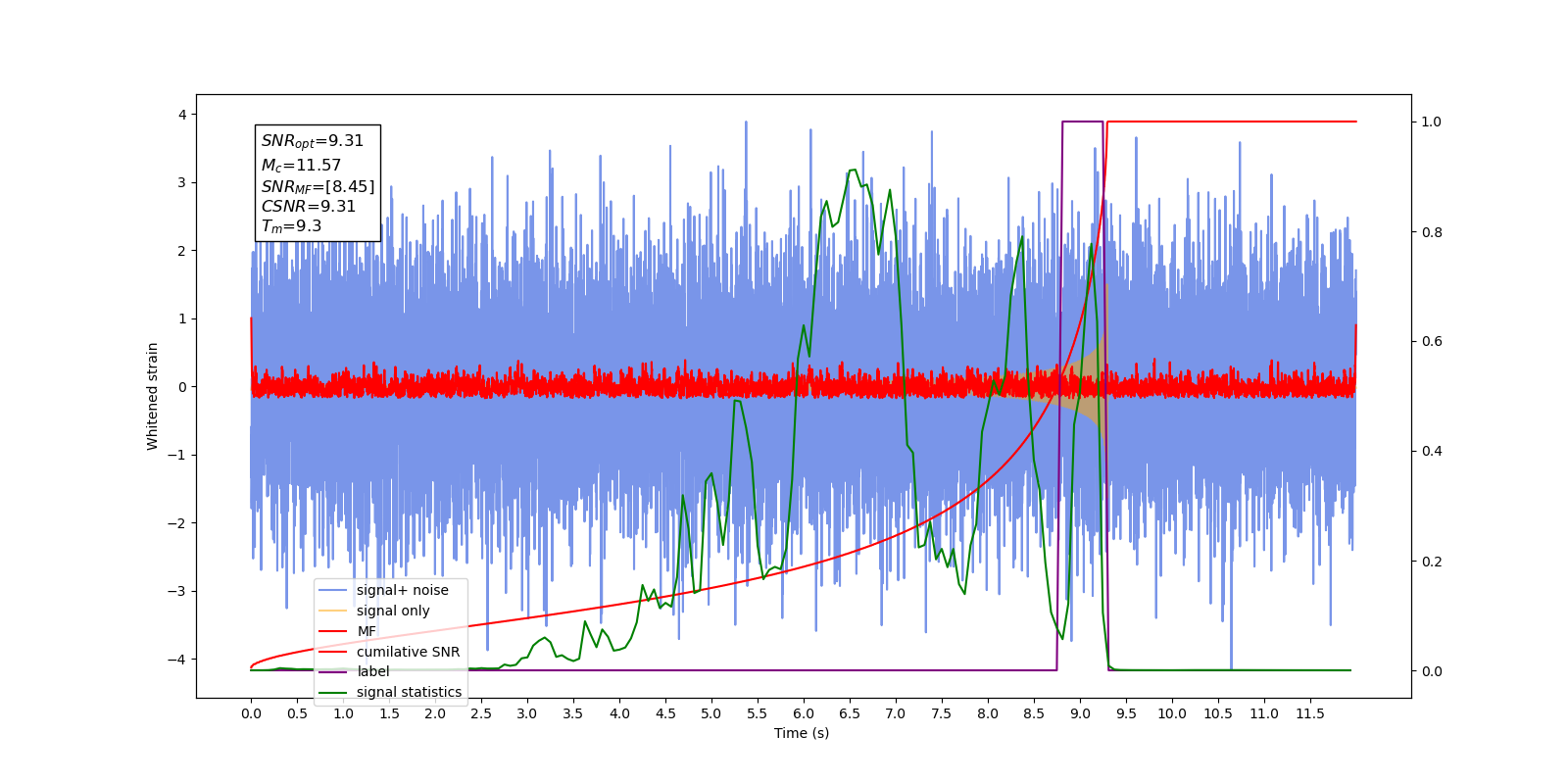Click the 1.0 tick on the right axis

tap(1432, 122)
